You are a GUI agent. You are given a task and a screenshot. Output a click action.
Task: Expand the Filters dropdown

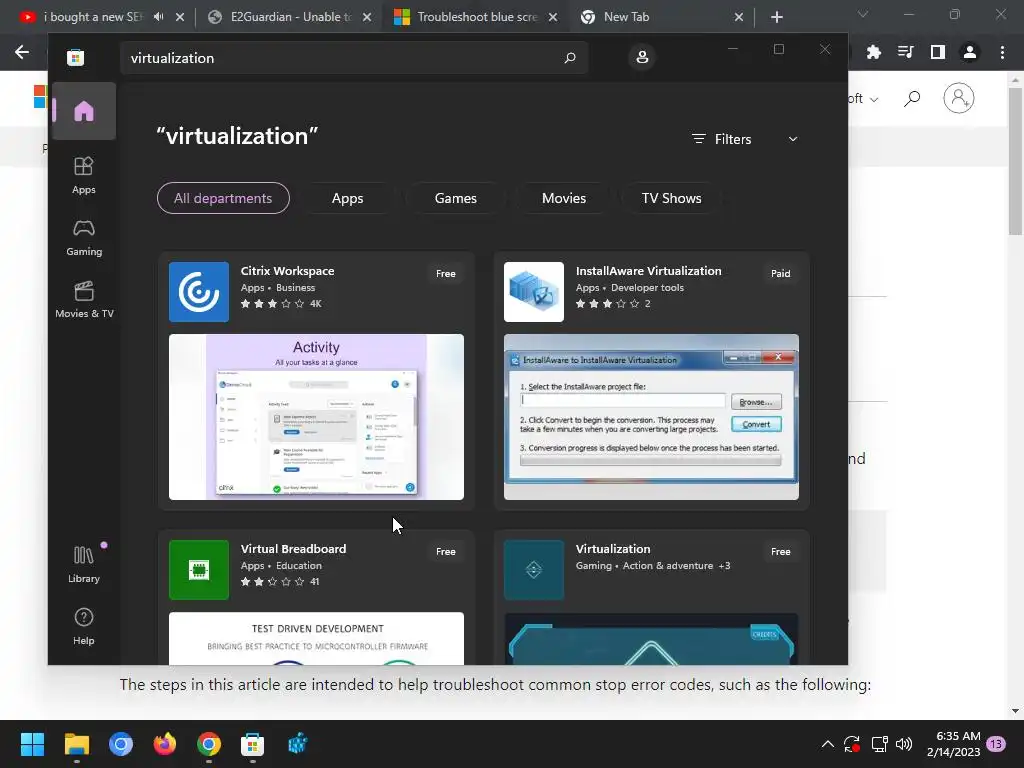click(x=744, y=139)
